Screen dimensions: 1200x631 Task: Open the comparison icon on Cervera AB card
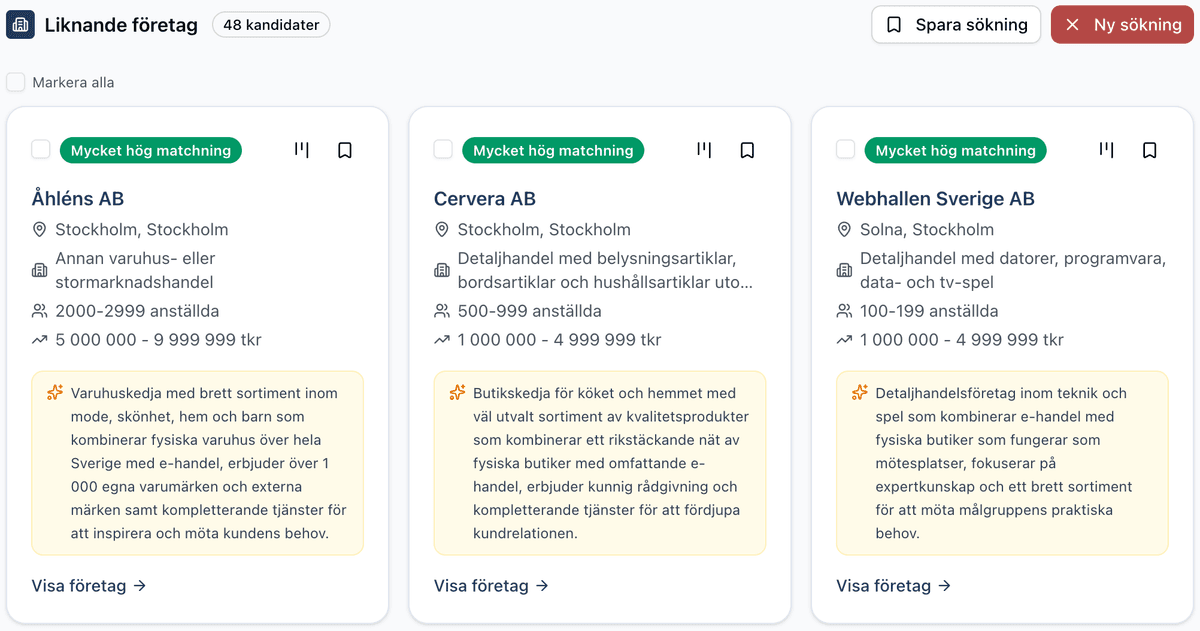coord(704,149)
